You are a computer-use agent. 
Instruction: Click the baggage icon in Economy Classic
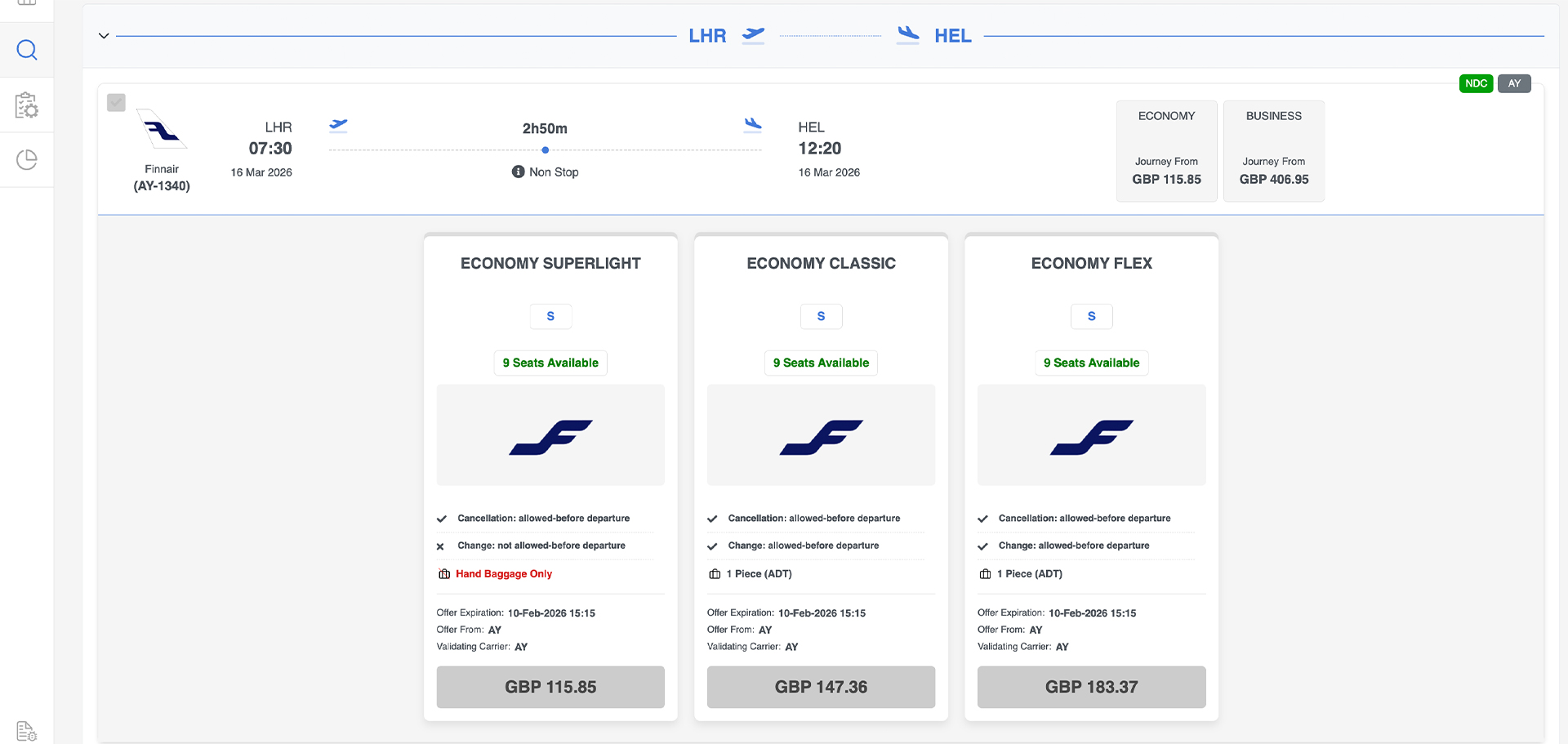[x=715, y=574]
